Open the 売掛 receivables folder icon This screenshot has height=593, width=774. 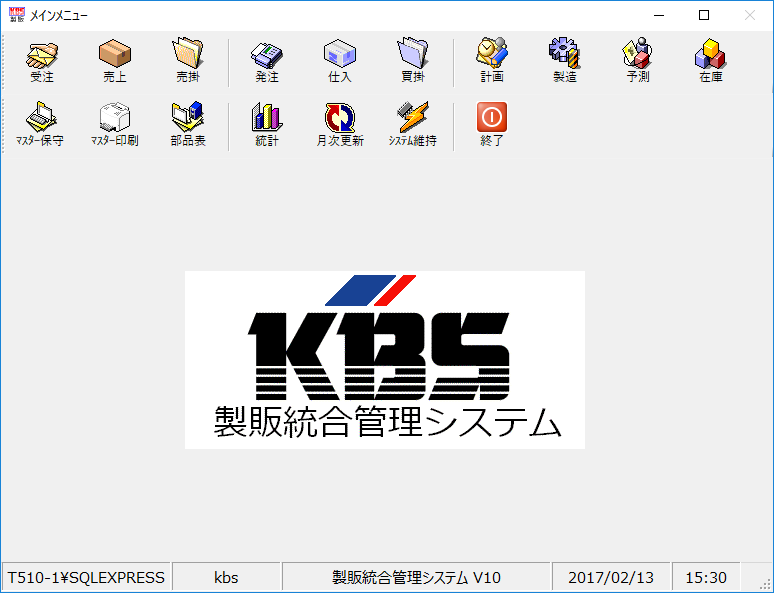coord(188,62)
